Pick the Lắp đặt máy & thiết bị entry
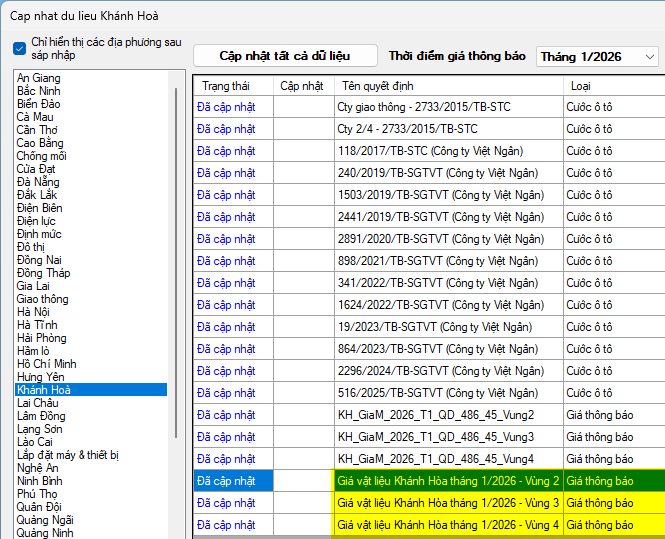This screenshot has width=665, height=539. pyautogui.click(x=67, y=455)
